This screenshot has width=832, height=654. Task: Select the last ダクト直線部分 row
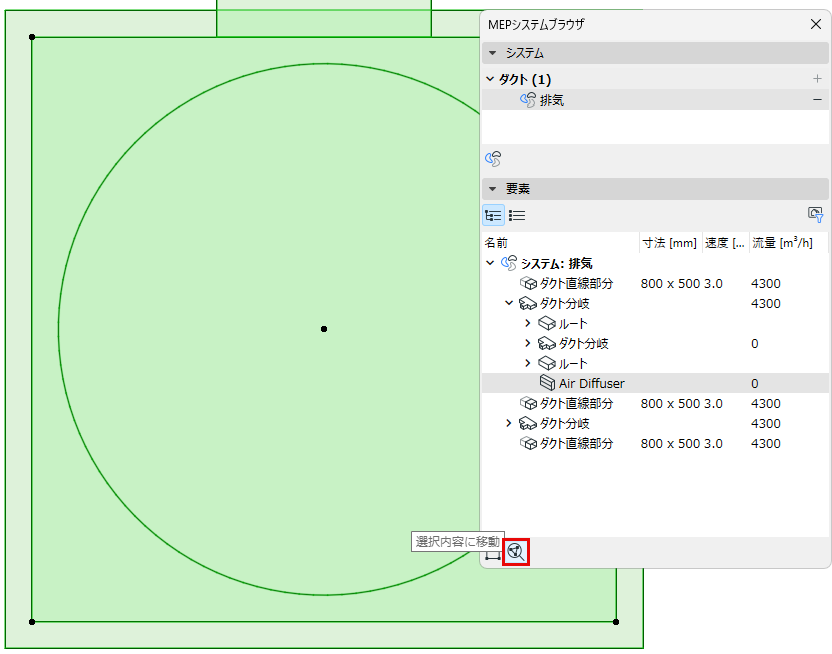pos(655,443)
